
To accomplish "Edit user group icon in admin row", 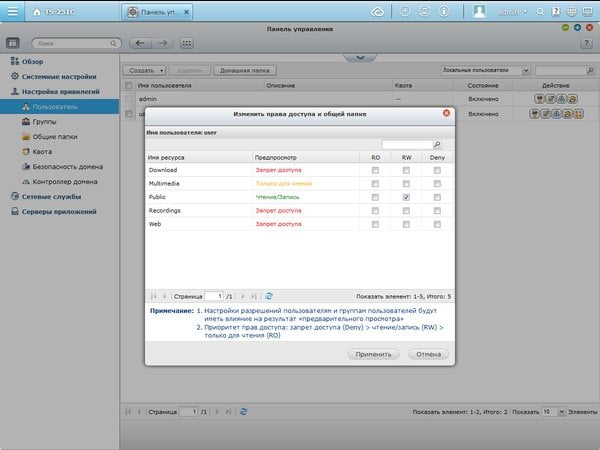I will click(561, 99).
